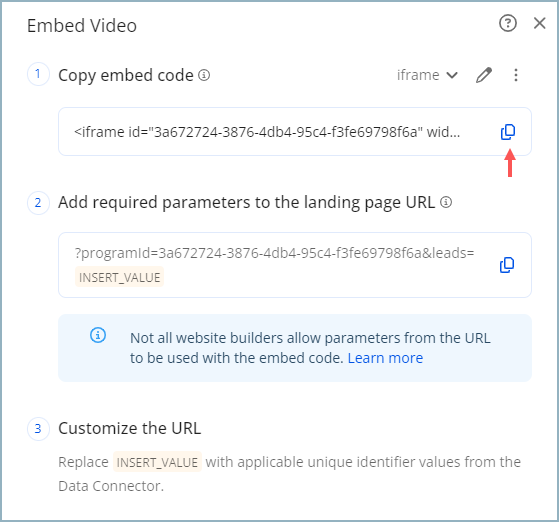Open the iframe embed type dropdown
The width and height of the screenshot is (559, 522).
pos(427,75)
